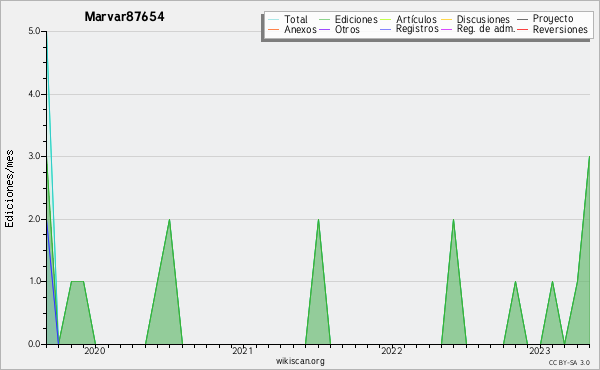This screenshot has width=600, height=370.
Task: Select the Reg. de adm. legend label
Action: 486,29
